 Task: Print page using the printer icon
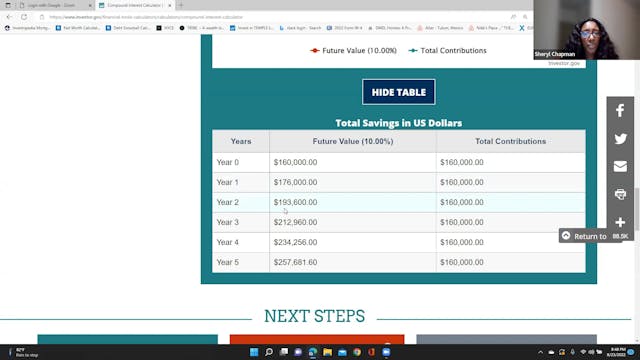coord(620,194)
